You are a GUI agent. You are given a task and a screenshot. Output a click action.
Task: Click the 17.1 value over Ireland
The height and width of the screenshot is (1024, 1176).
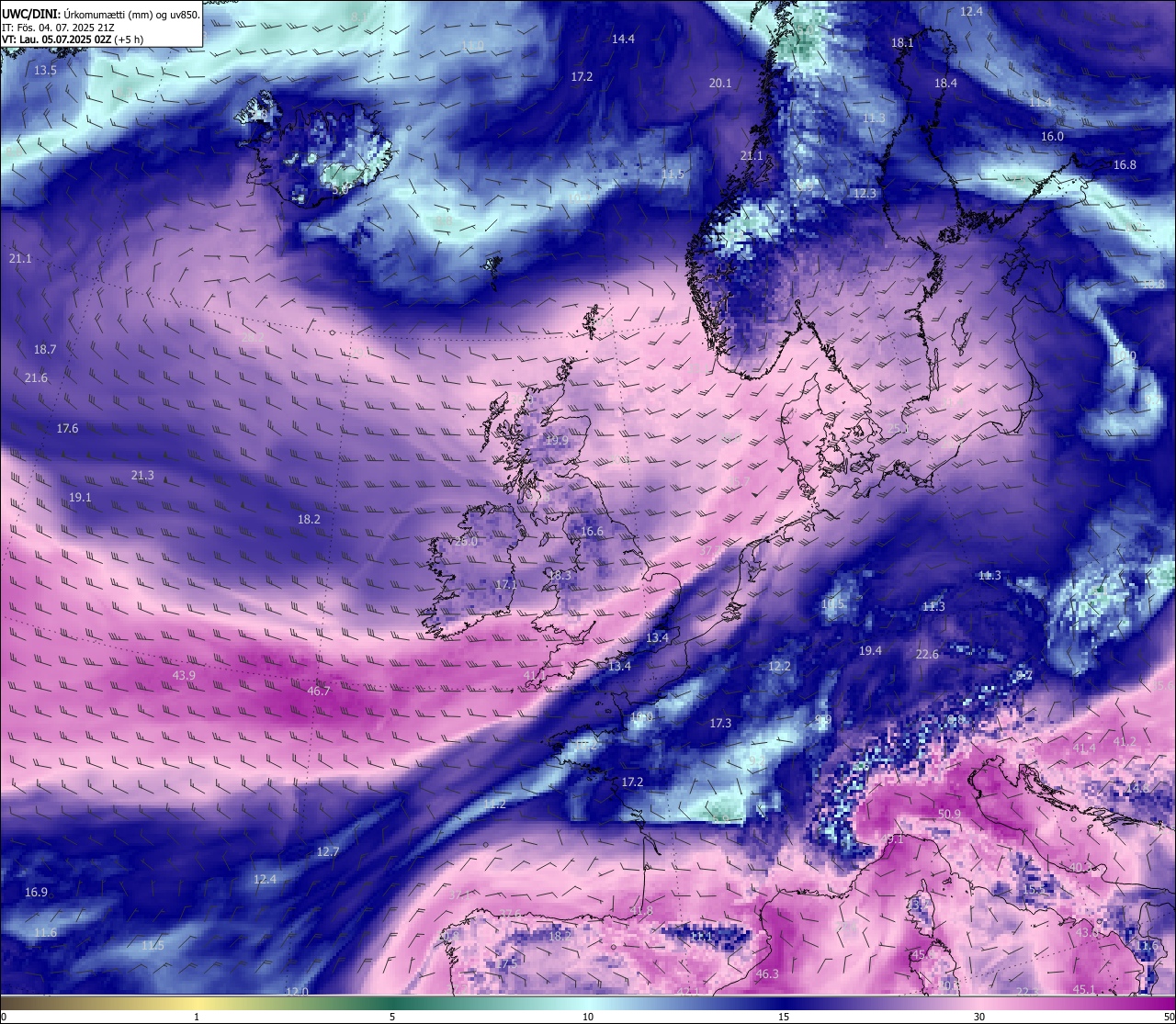(507, 585)
